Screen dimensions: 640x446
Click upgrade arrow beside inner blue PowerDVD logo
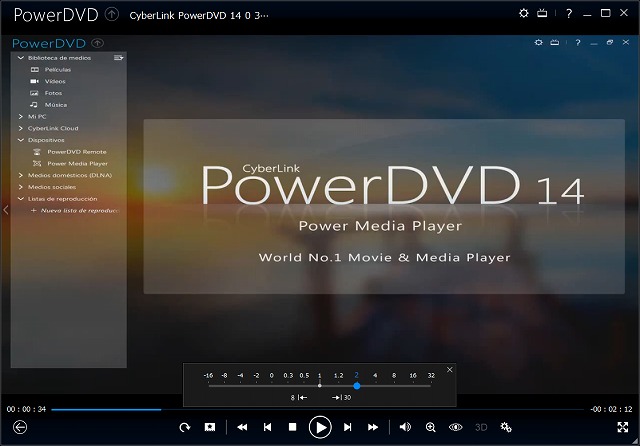98,43
